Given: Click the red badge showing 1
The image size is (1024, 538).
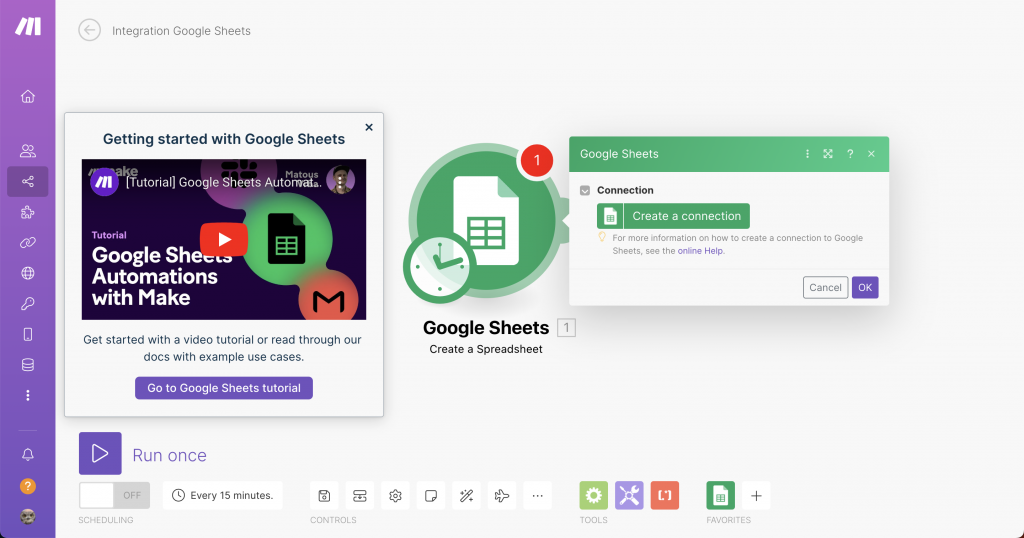Looking at the screenshot, I should tap(537, 160).
